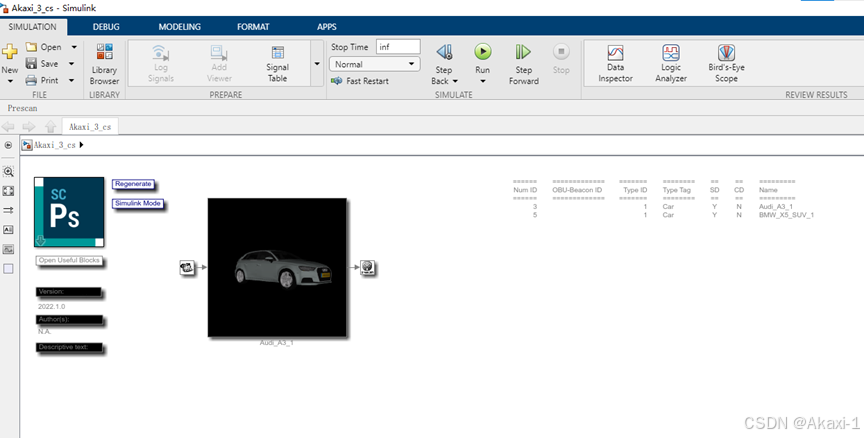Click the Sample Time arrows palette icon
This screenshot has height=438, width=864.
coord(8,210)
